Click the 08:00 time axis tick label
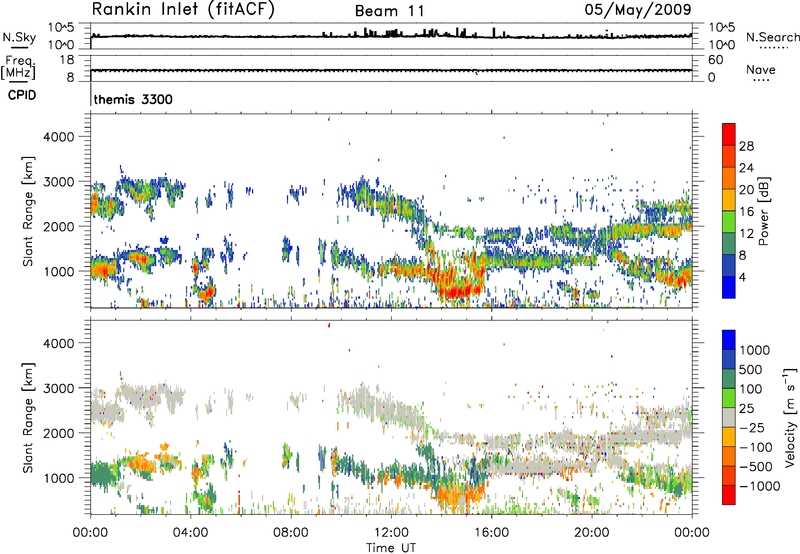 291,533
